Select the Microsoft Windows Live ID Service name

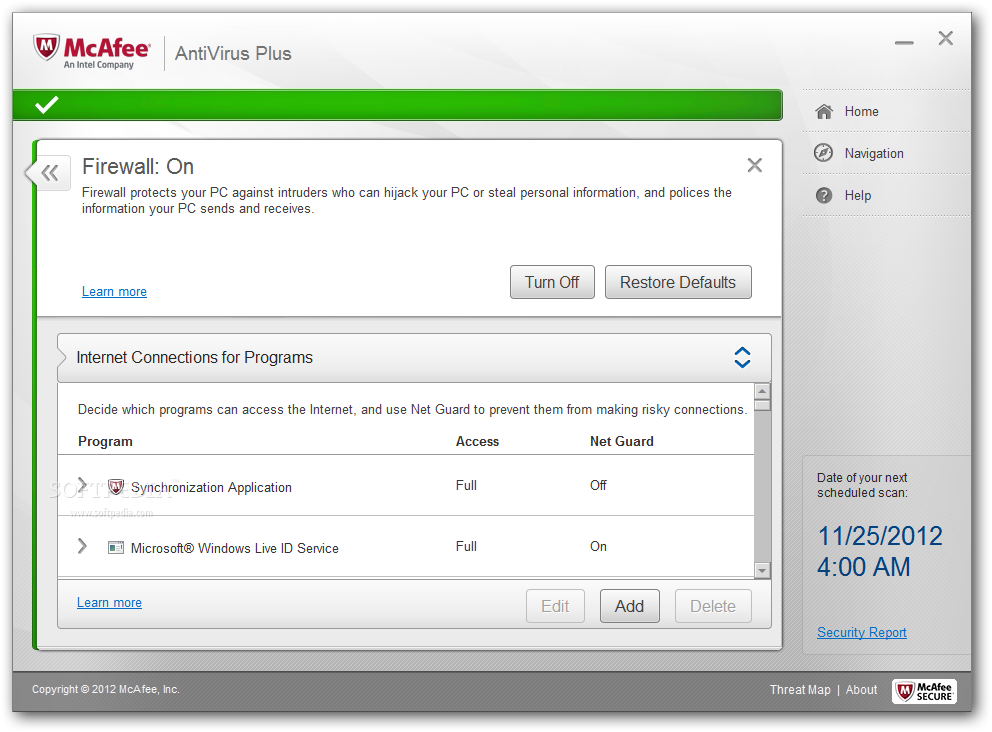(235, 549)
